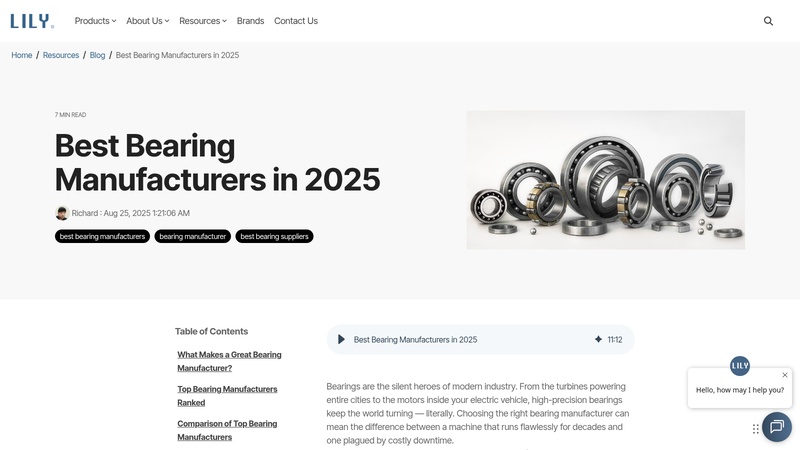Image resolution: width=800 pixels, height=450 pixels.
Task: Click the 11:12 audio duration
Action: tap(615, 339)
